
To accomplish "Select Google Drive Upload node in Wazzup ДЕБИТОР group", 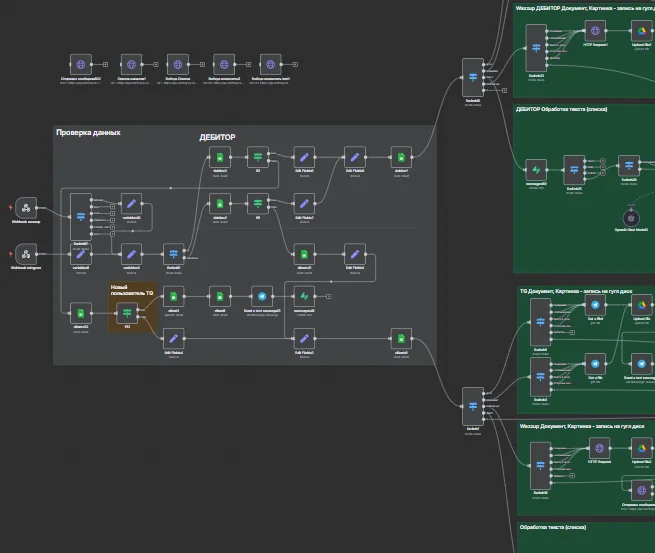I will [642, 30].
